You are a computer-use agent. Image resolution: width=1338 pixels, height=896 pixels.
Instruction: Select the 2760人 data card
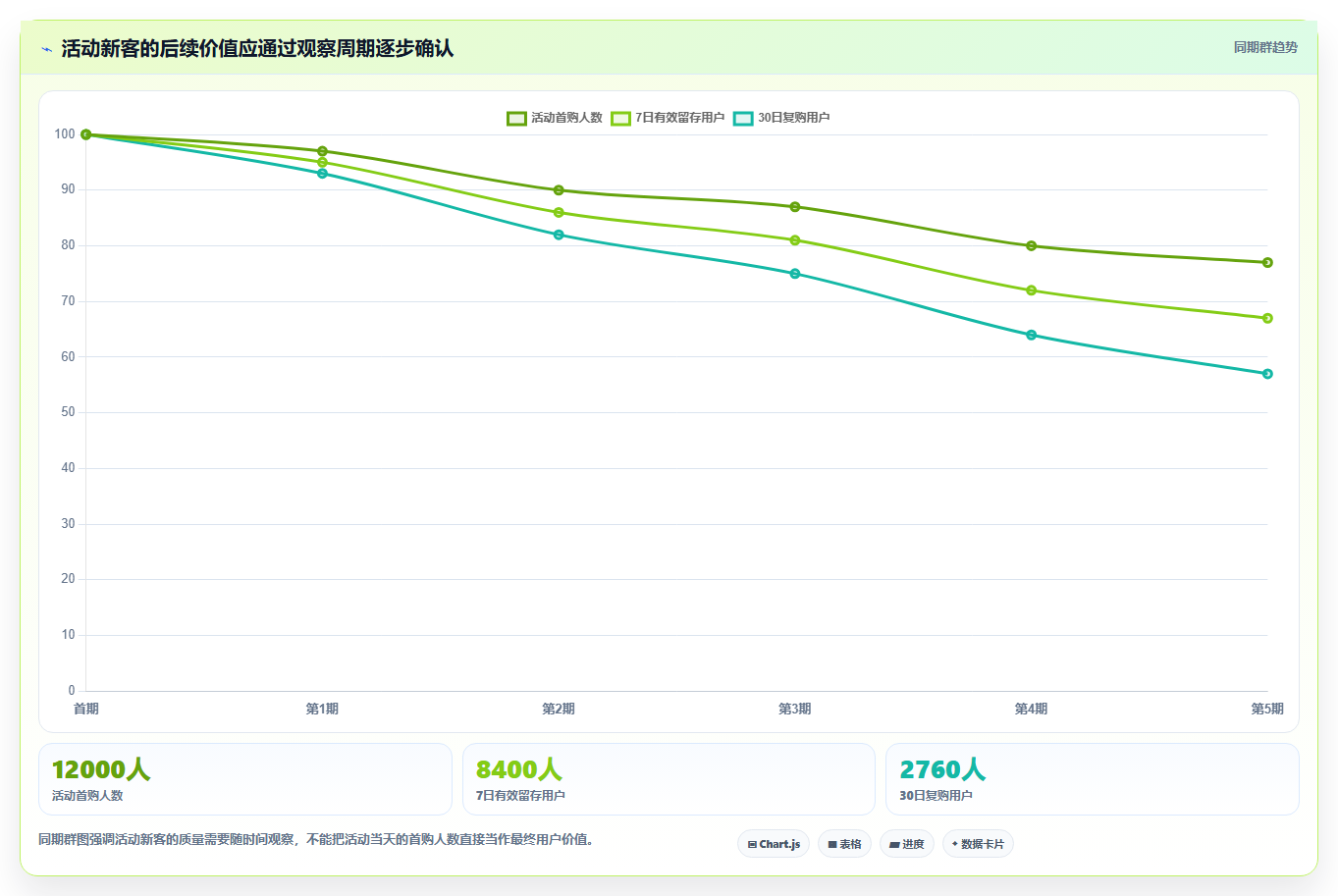coord(1093,779)
